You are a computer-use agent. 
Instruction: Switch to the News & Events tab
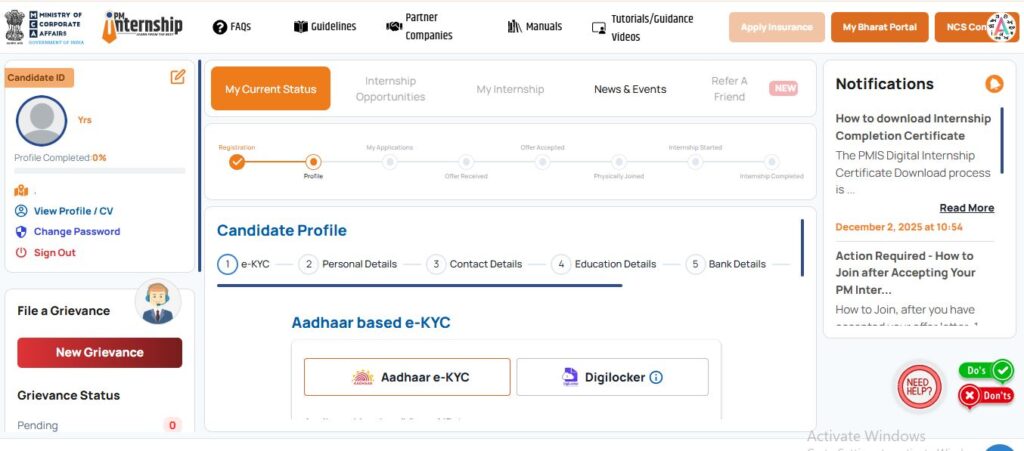coord(630,89)
